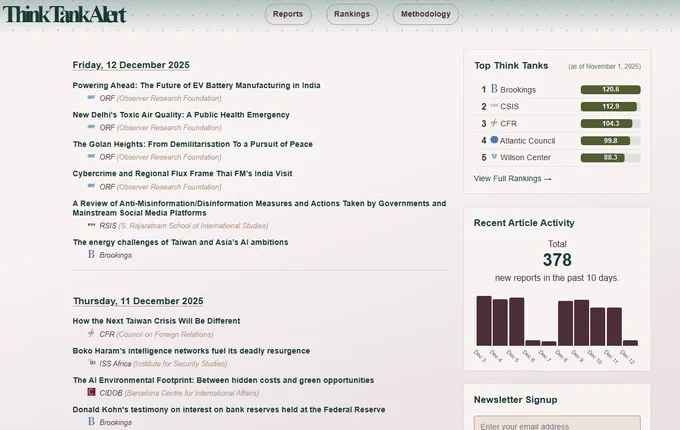Open Donald Kohn's testimony article

(x=229, y=410)
